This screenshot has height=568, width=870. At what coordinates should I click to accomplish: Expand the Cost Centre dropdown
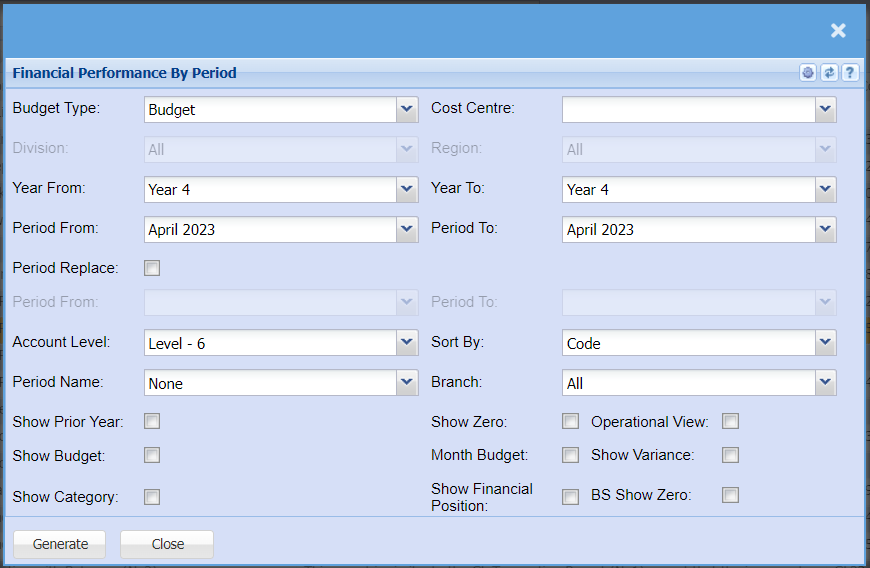coord(825,109)
